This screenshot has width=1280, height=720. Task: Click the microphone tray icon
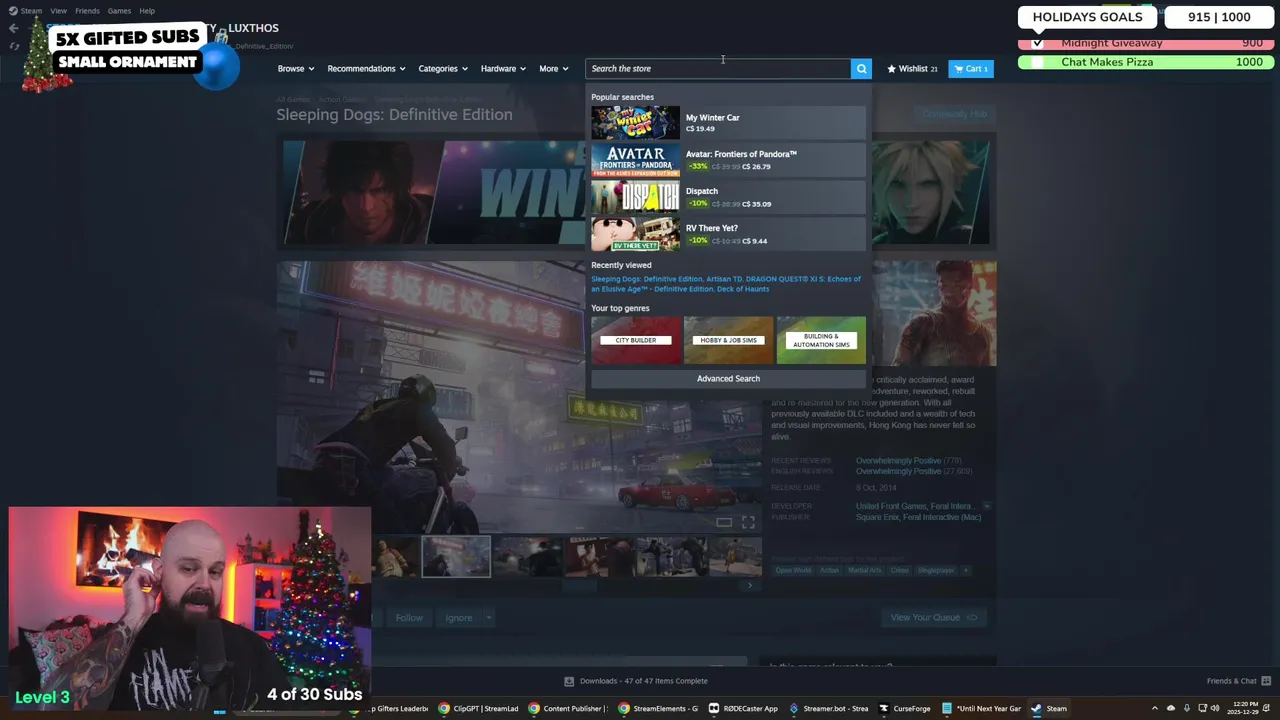1186,708
